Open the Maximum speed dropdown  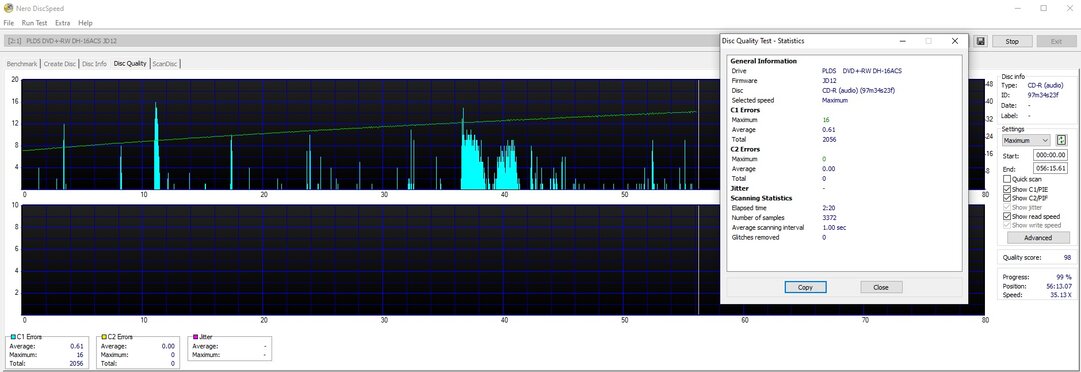pos(1026,141)
